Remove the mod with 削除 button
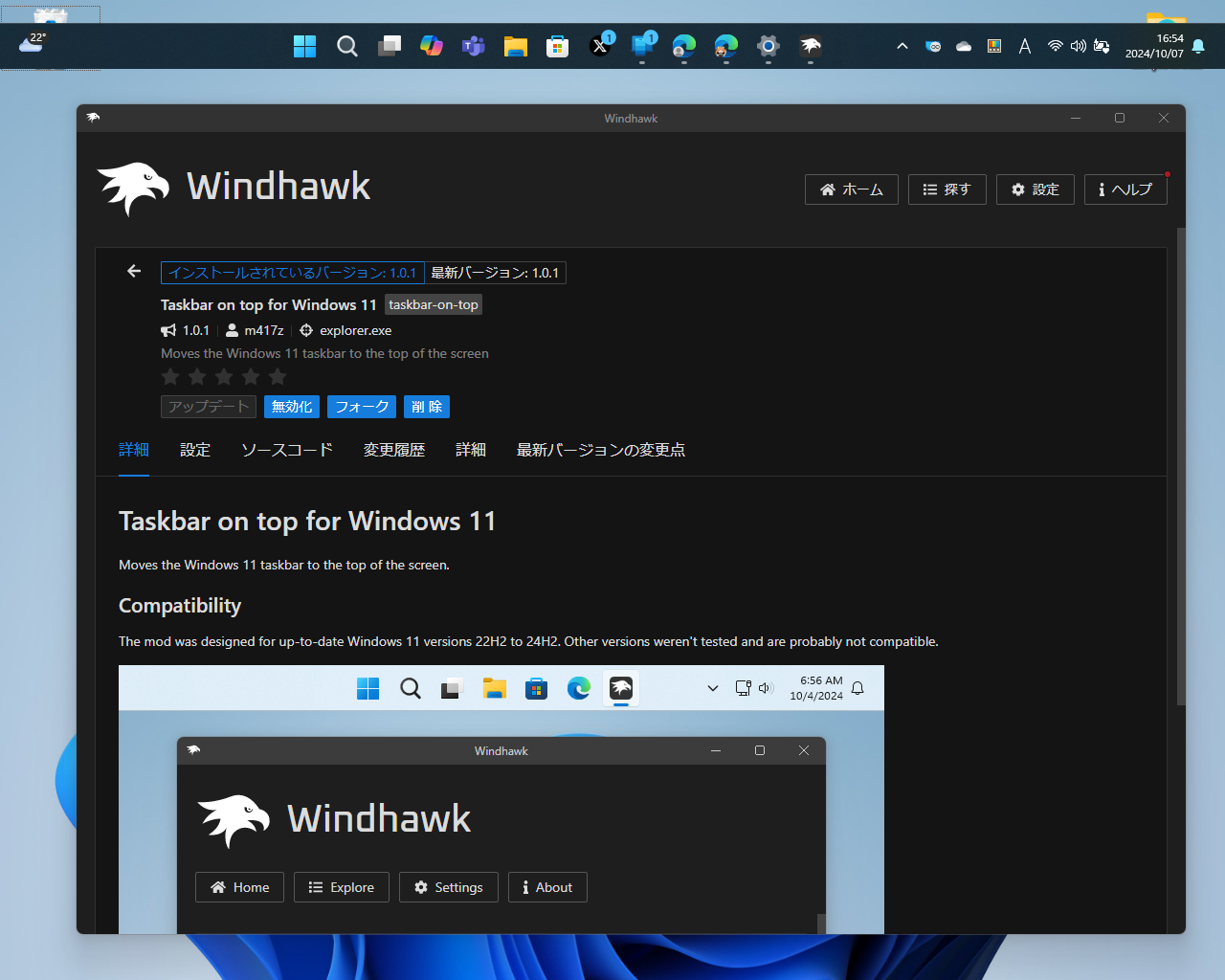 tap(427, 407)
